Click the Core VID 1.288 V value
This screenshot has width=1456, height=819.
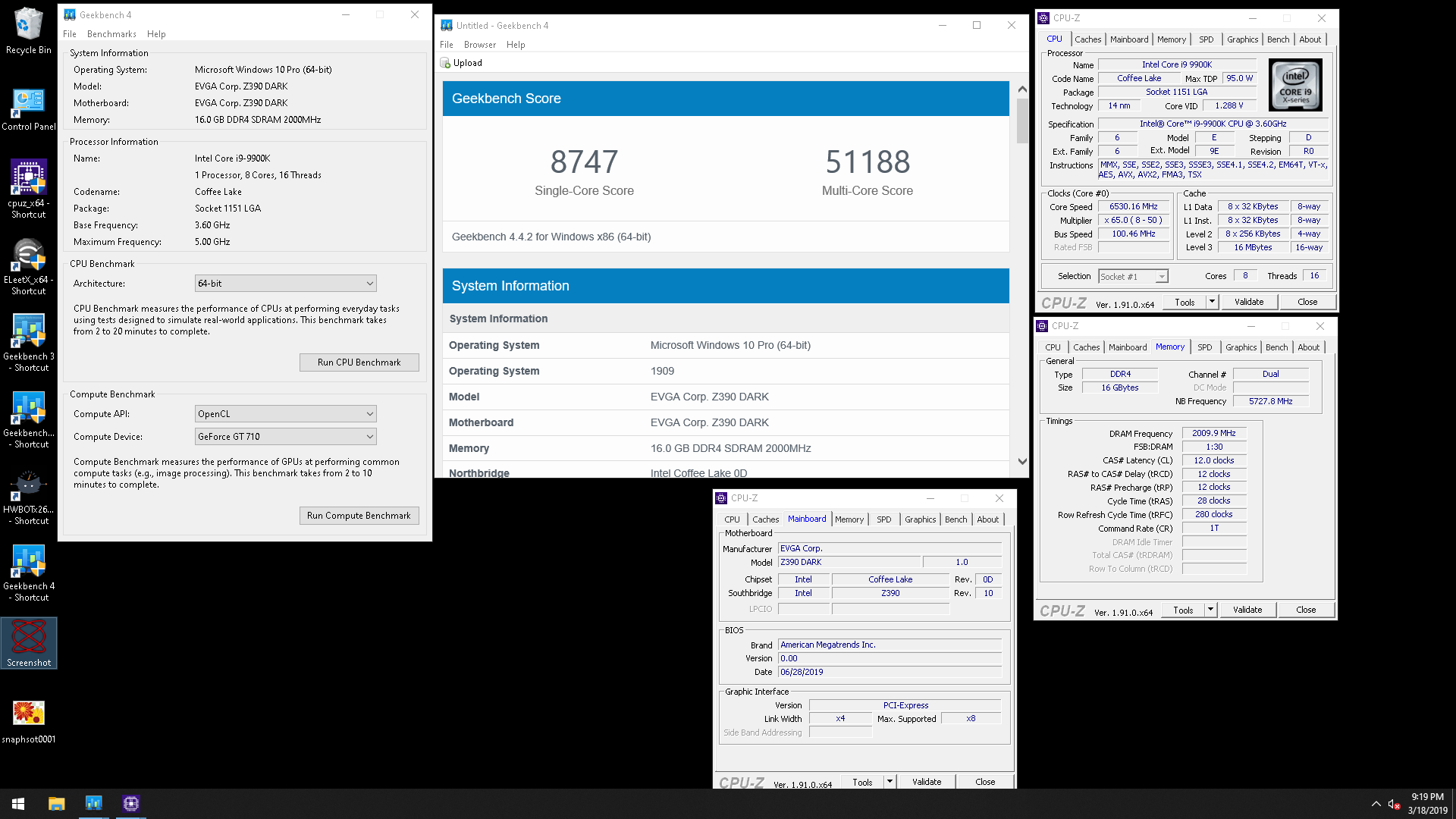(x=1228, y=106)
